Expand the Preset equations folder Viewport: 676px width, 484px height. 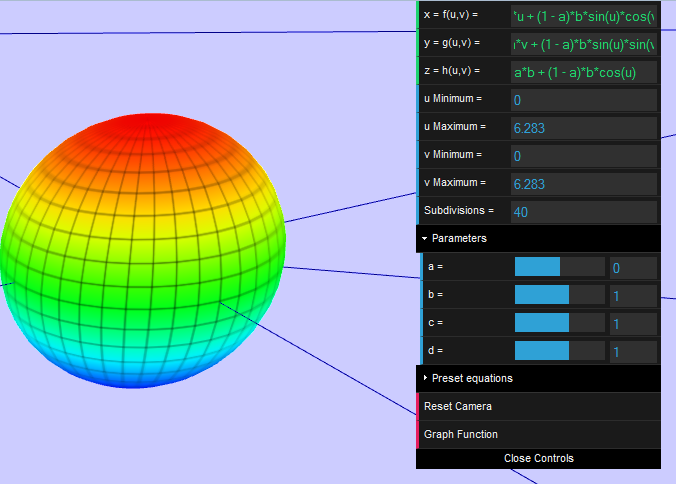tap(472, 379)
